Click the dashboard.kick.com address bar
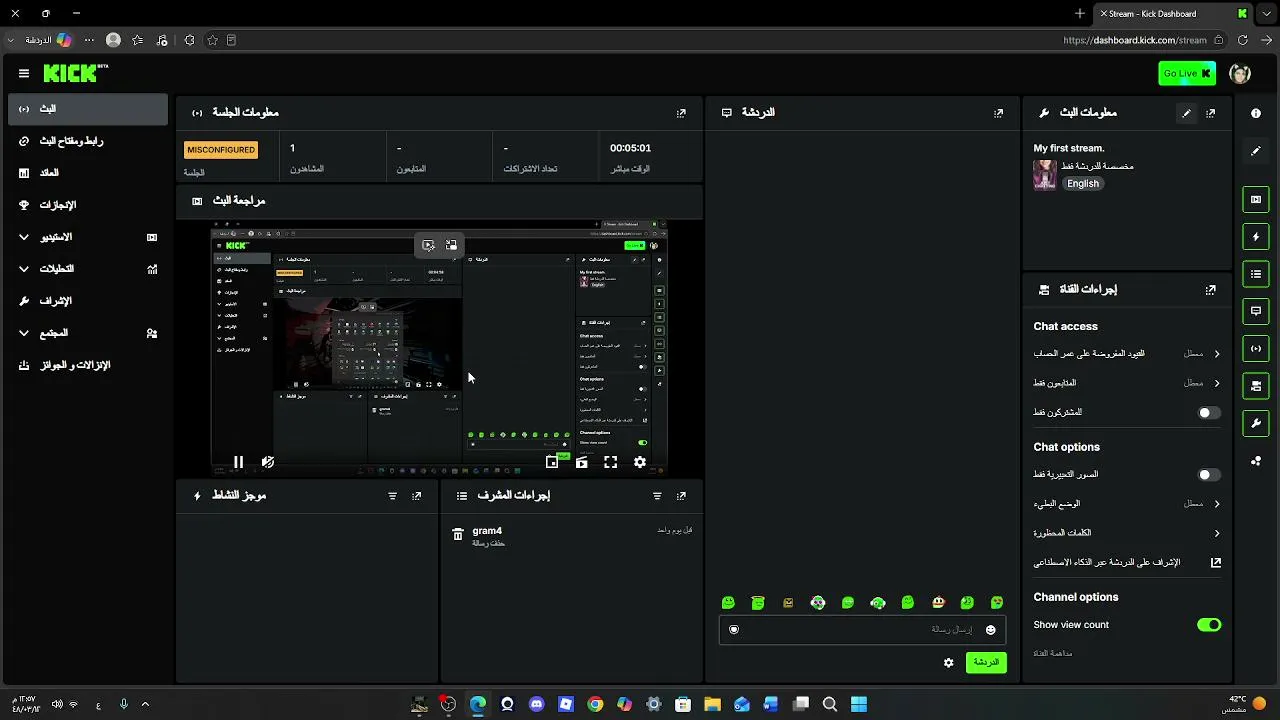This screenshot has width=1280, height=720. (1135, 40)
